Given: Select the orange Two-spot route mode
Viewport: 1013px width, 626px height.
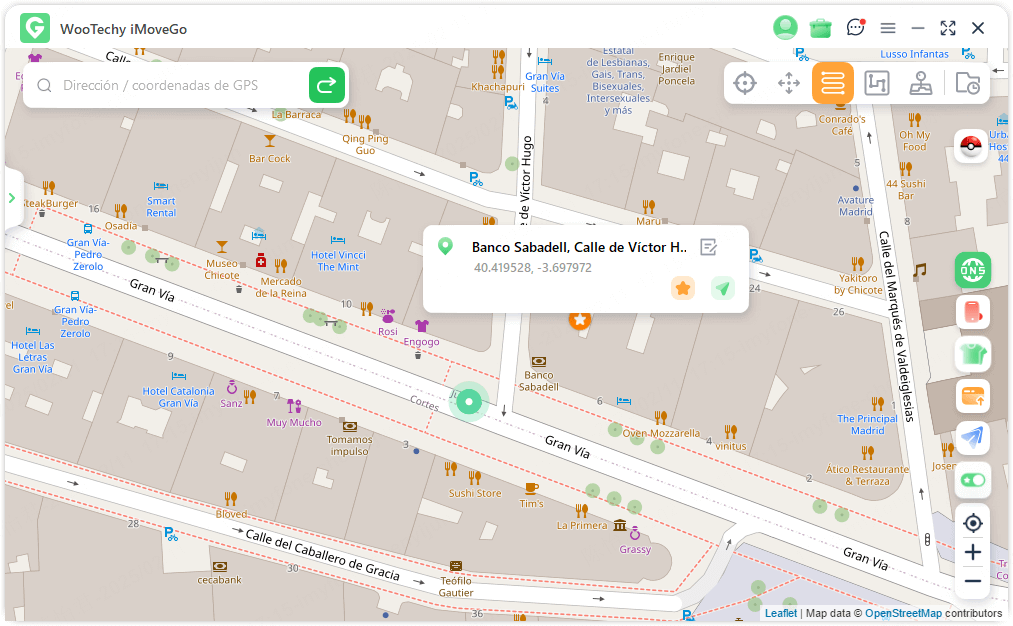Looking at the screenshot, I should pos(833,84).
